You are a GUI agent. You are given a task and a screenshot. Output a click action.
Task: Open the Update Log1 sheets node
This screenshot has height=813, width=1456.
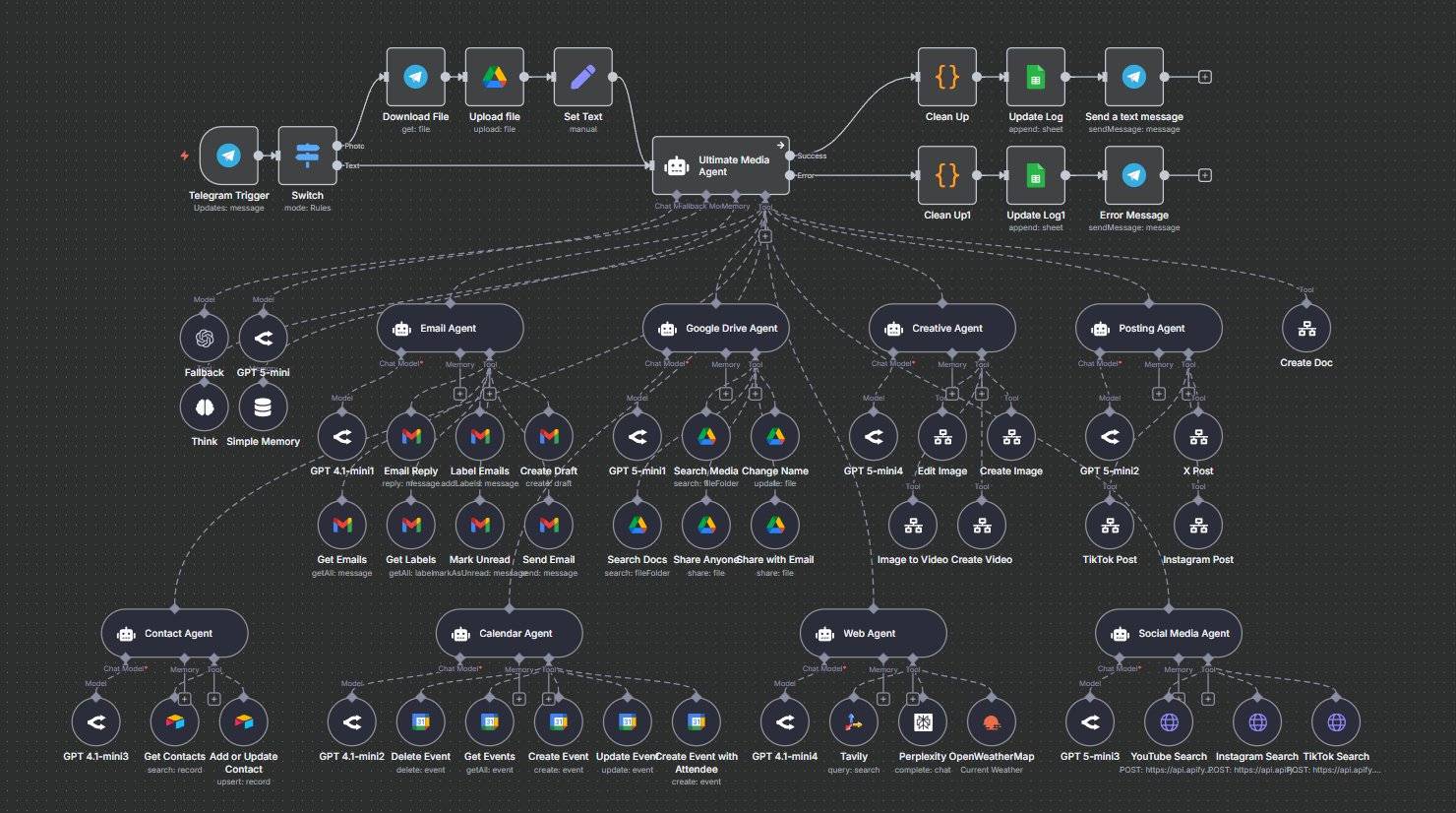pyautogui.click(x=1035, y=175)
